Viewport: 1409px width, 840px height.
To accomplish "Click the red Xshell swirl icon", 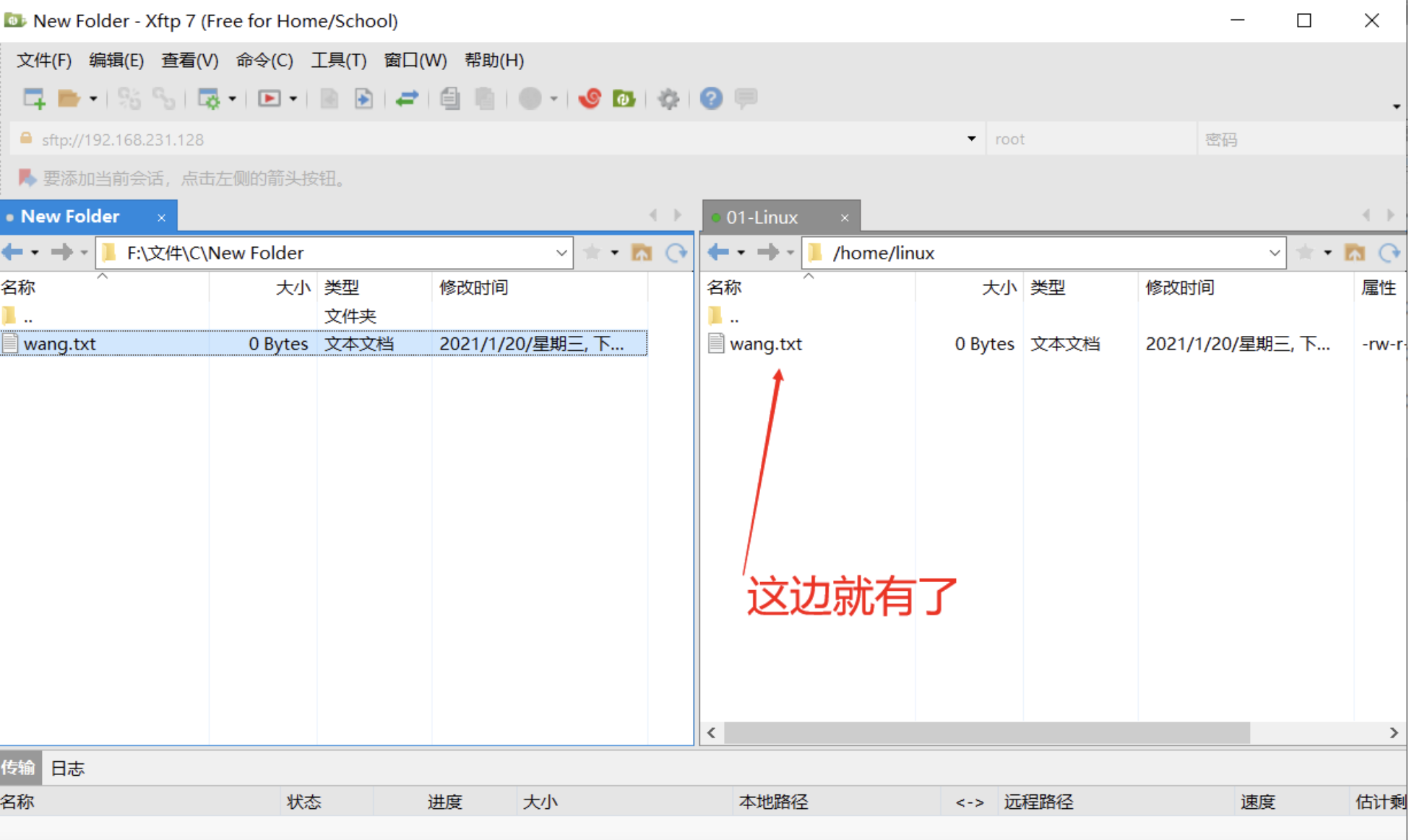I will (x=590, y=98).
